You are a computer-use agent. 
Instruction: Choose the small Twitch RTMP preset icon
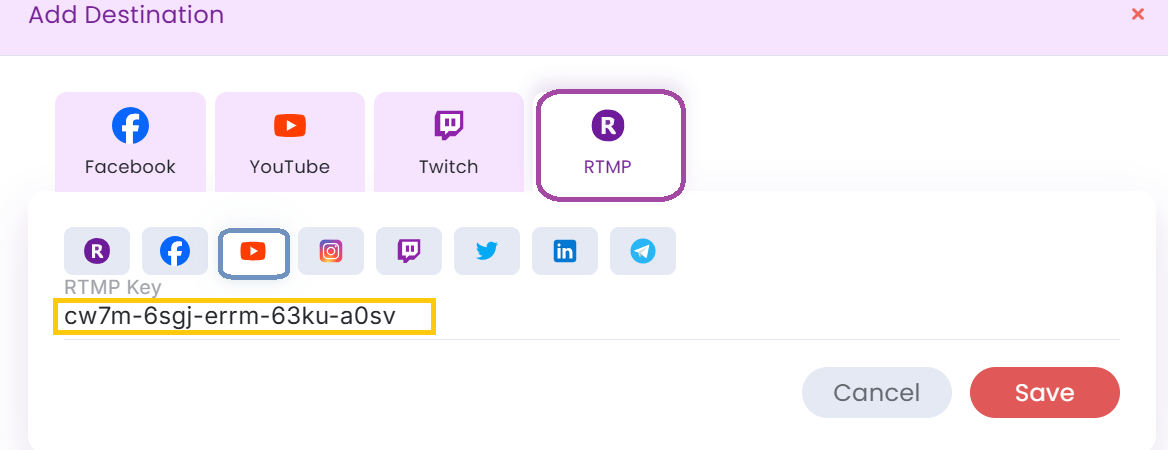(409, 251)
